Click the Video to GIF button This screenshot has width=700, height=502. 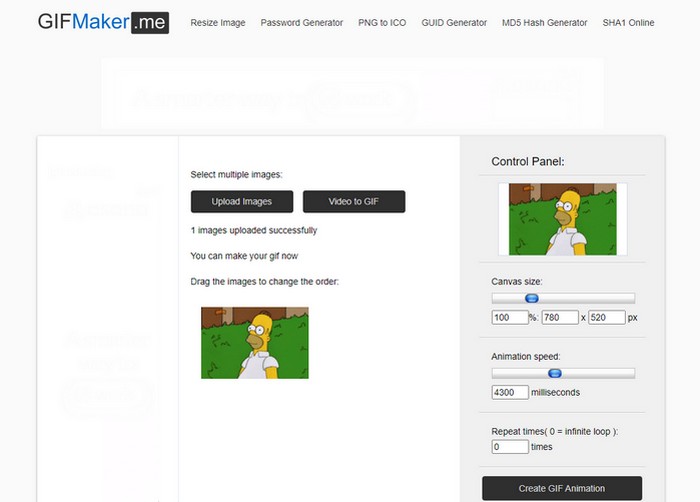[354, 201]
